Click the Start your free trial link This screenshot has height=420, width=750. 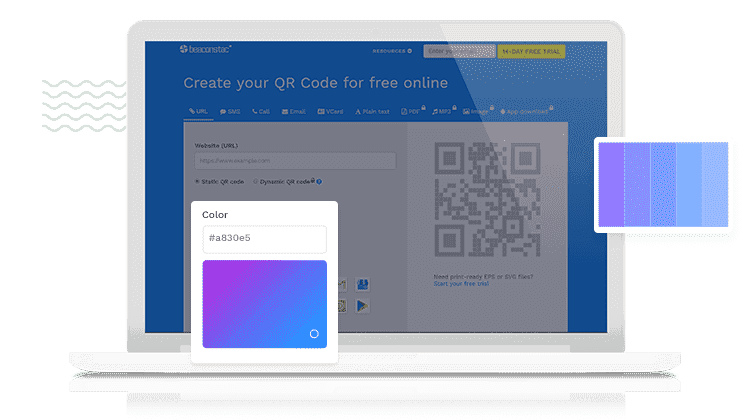click(x=461, y=284)
